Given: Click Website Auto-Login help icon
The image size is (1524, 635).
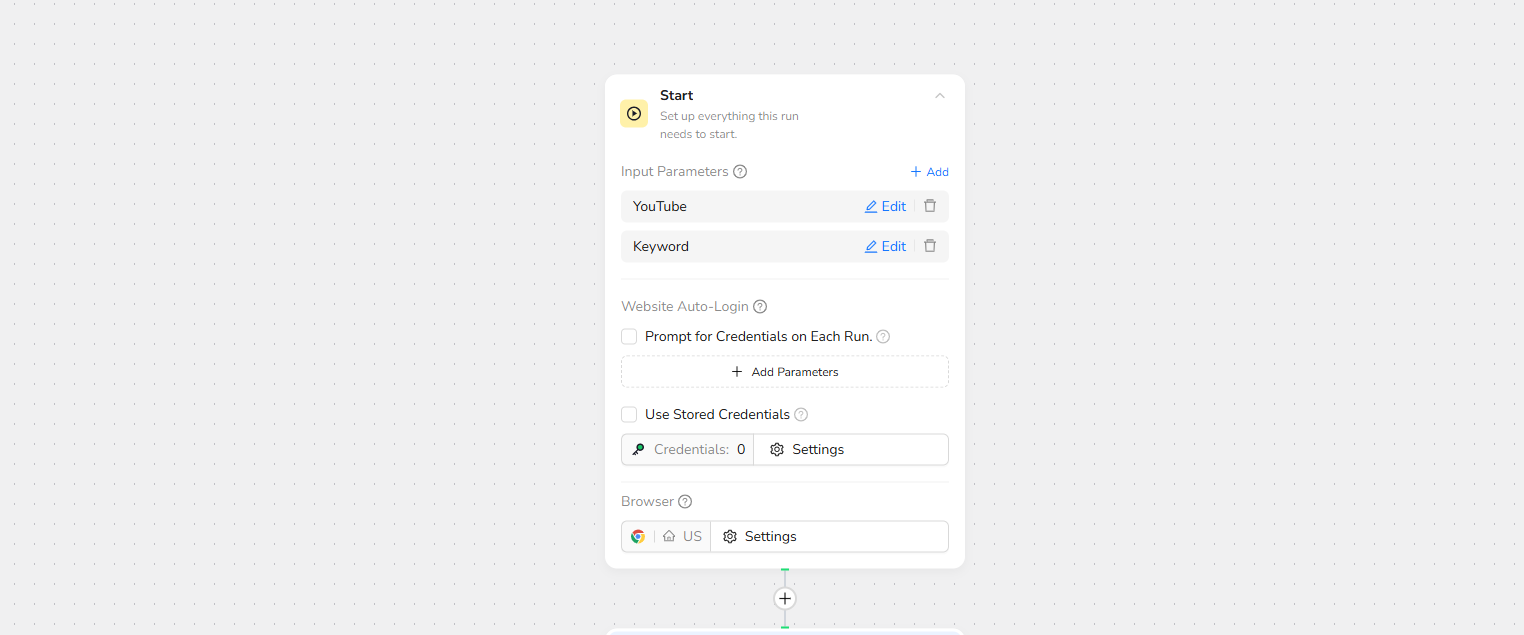Looking at the screenshot, I should (x=760, y=307).
